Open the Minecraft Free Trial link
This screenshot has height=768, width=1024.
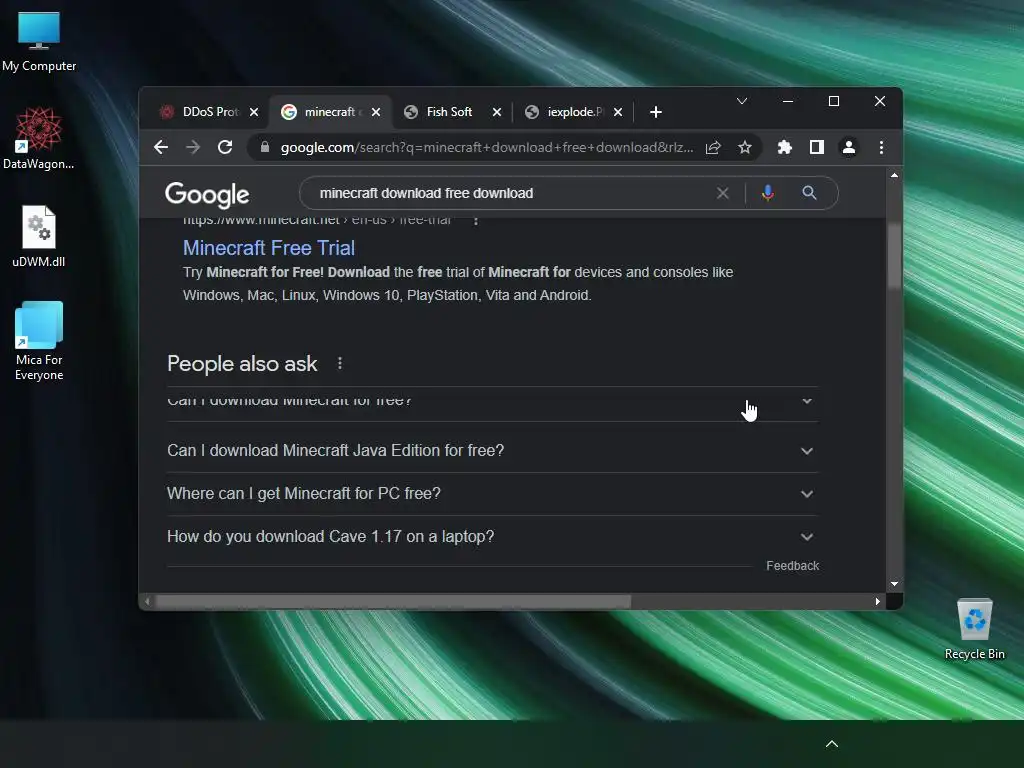point(269,248)
